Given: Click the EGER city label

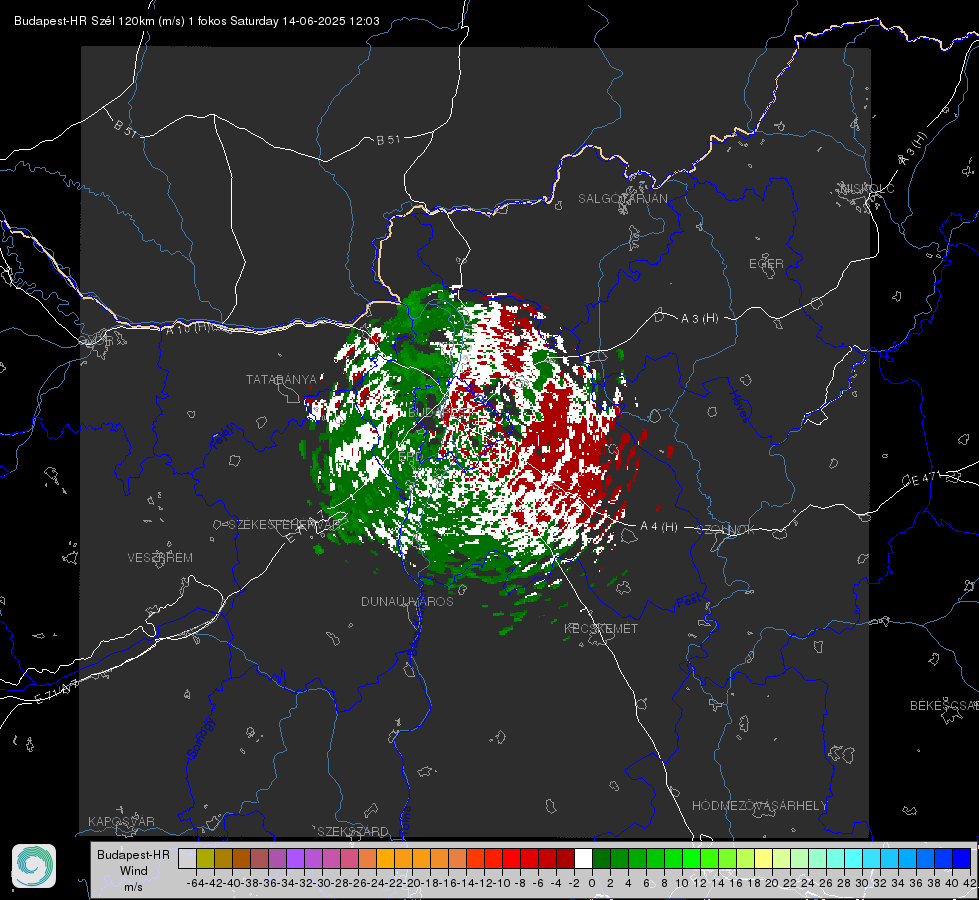Looking at the screenshot, I should 766,264.
